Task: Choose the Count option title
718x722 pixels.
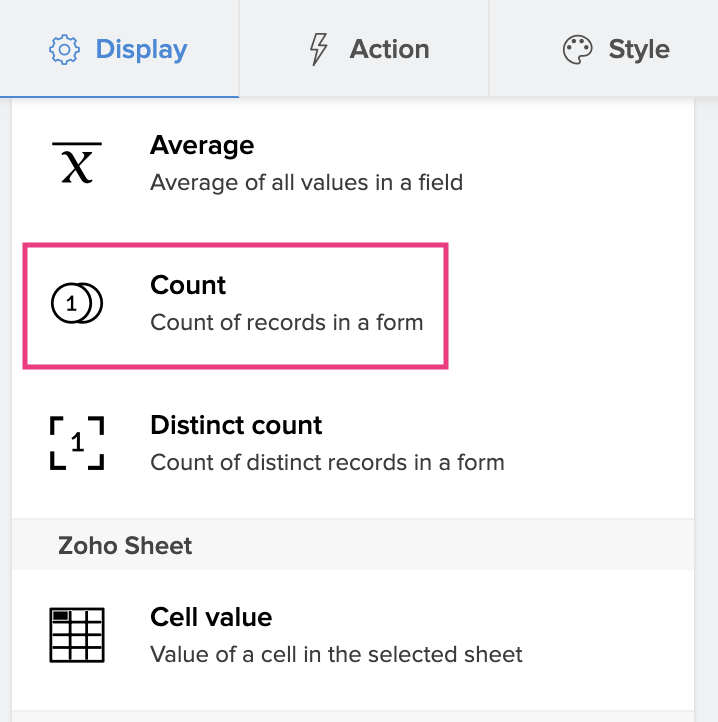Action: [188, 286]
